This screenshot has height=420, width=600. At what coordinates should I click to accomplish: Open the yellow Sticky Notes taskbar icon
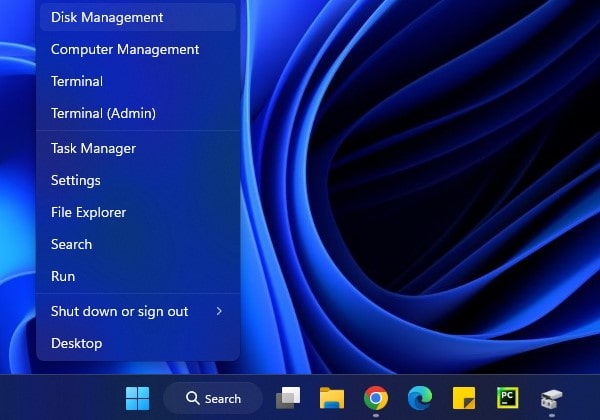463,398
